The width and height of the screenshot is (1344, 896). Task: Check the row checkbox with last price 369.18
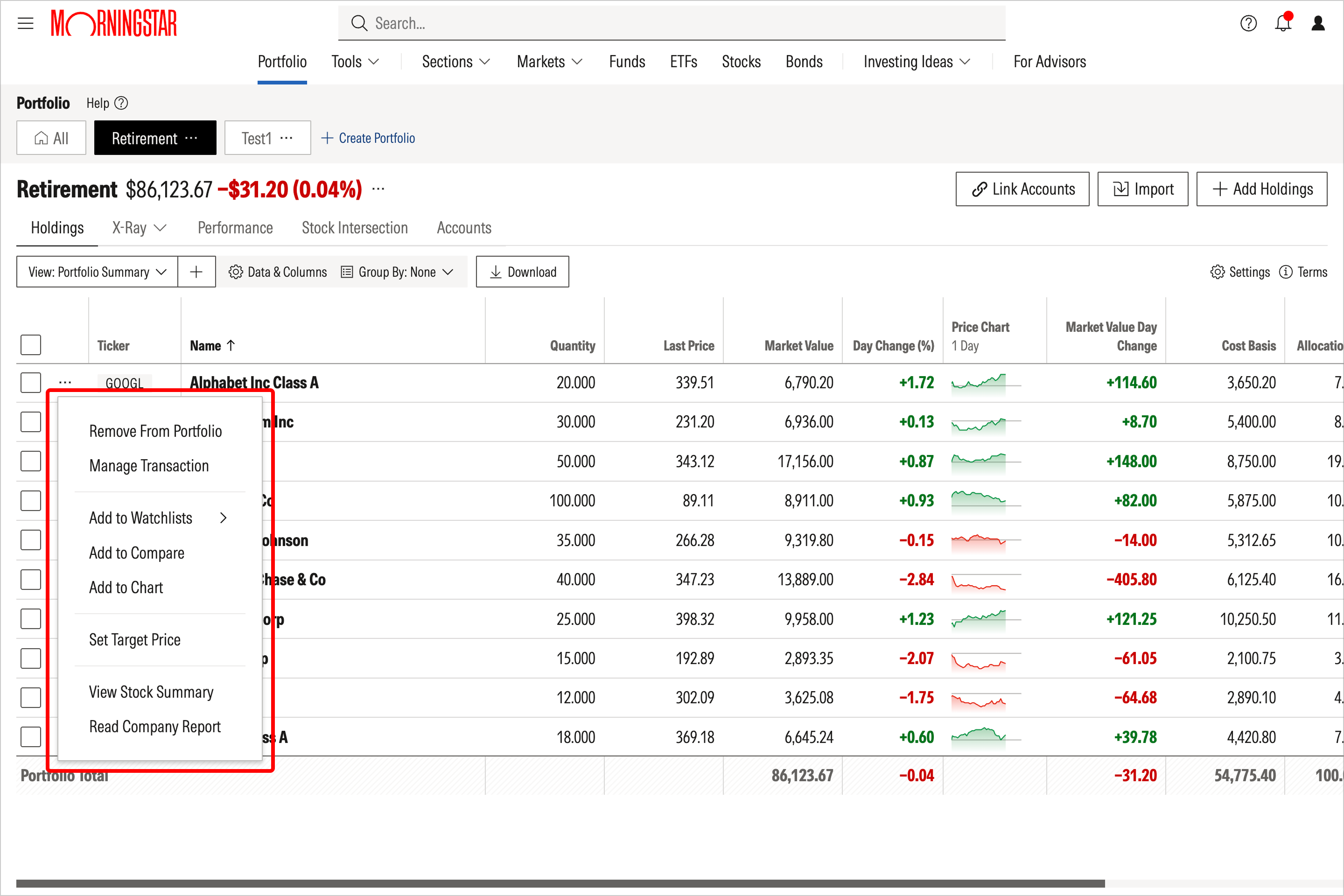tap(31, 736)
